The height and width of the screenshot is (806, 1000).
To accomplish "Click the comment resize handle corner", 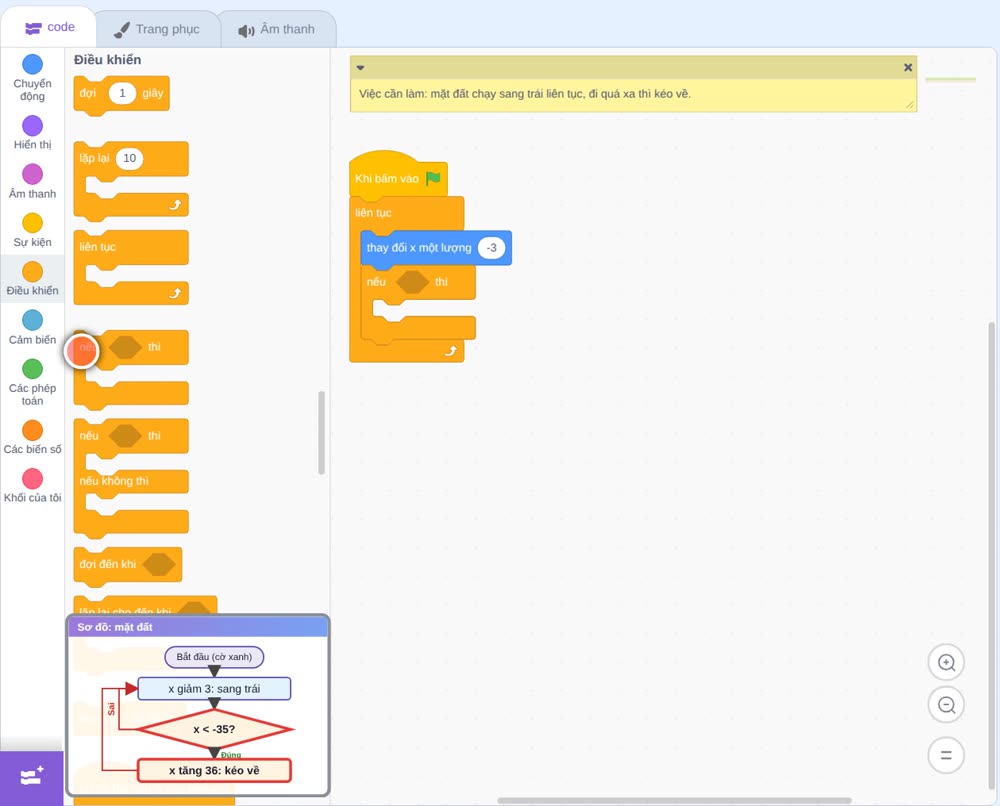I will 909,105.
